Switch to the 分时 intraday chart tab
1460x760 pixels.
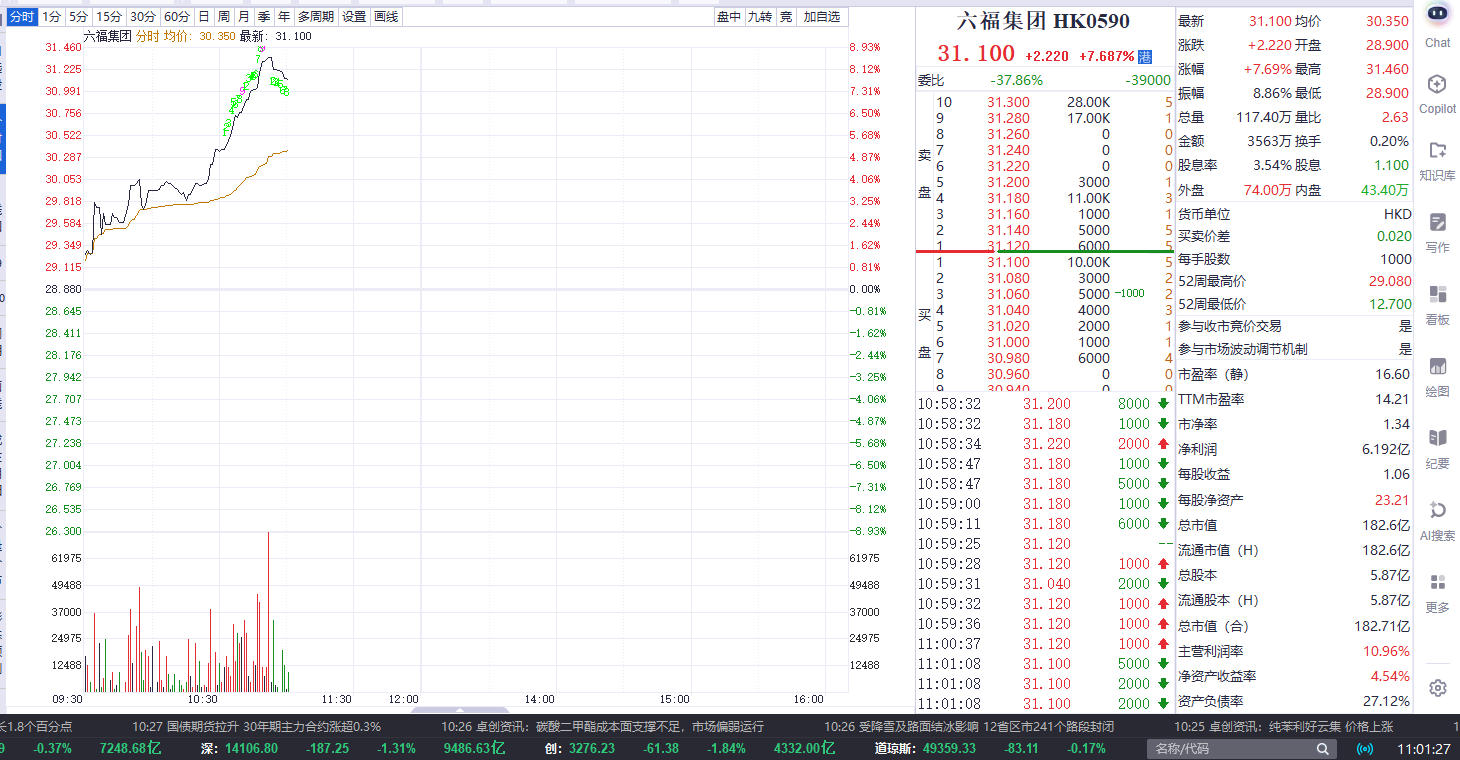(x=23, y=17)
